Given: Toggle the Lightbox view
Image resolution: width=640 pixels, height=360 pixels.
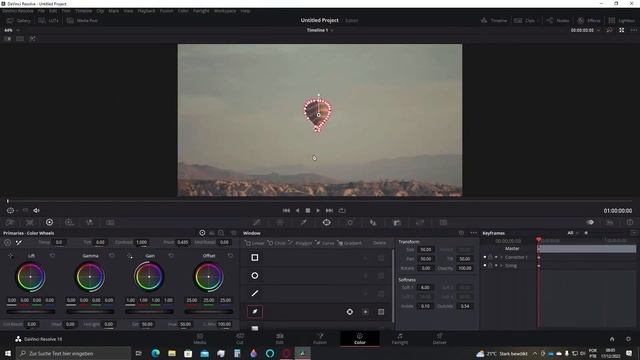Looking at the screenshot, I should point(621,20).
